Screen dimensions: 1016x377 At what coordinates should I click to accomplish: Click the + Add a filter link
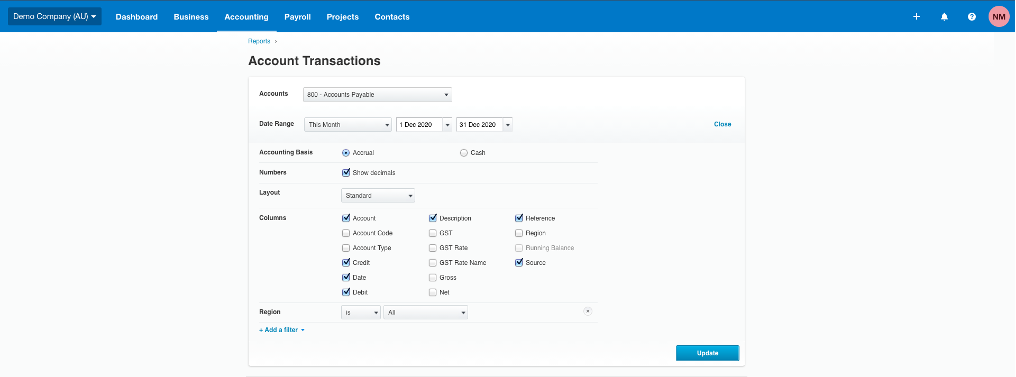(282, 330)
